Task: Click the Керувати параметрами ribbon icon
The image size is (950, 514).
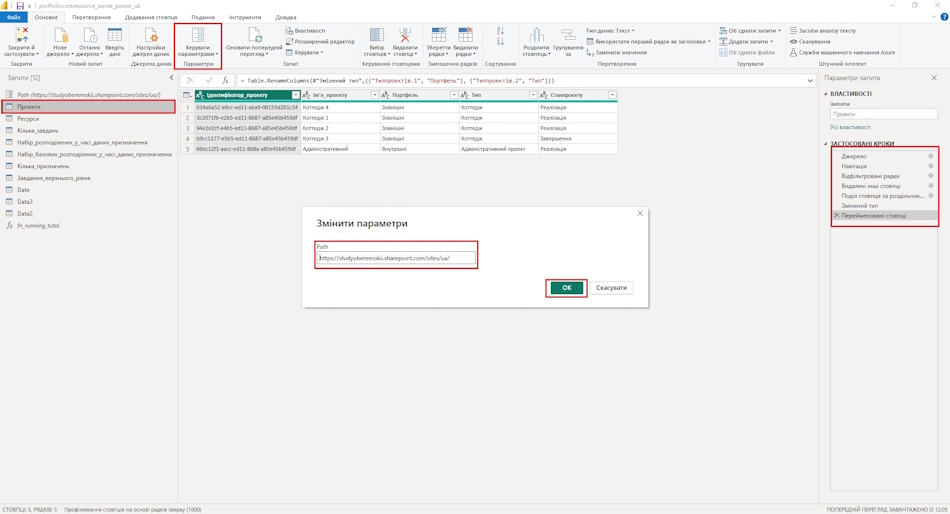Action: pyautogui.click(x=198, y=35)
